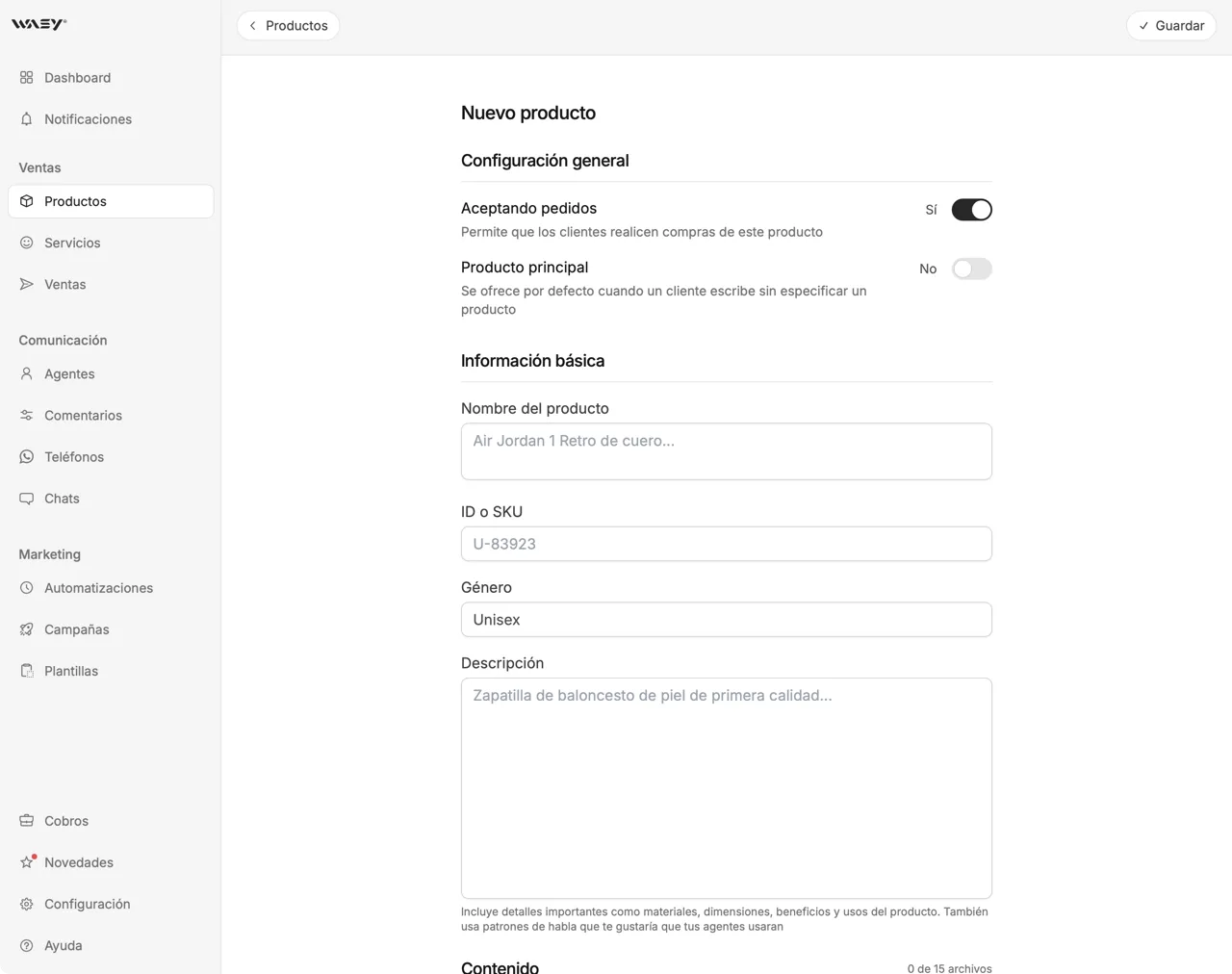Switch to the Productos menu item
1232x974 pixels.
(75, 201)
